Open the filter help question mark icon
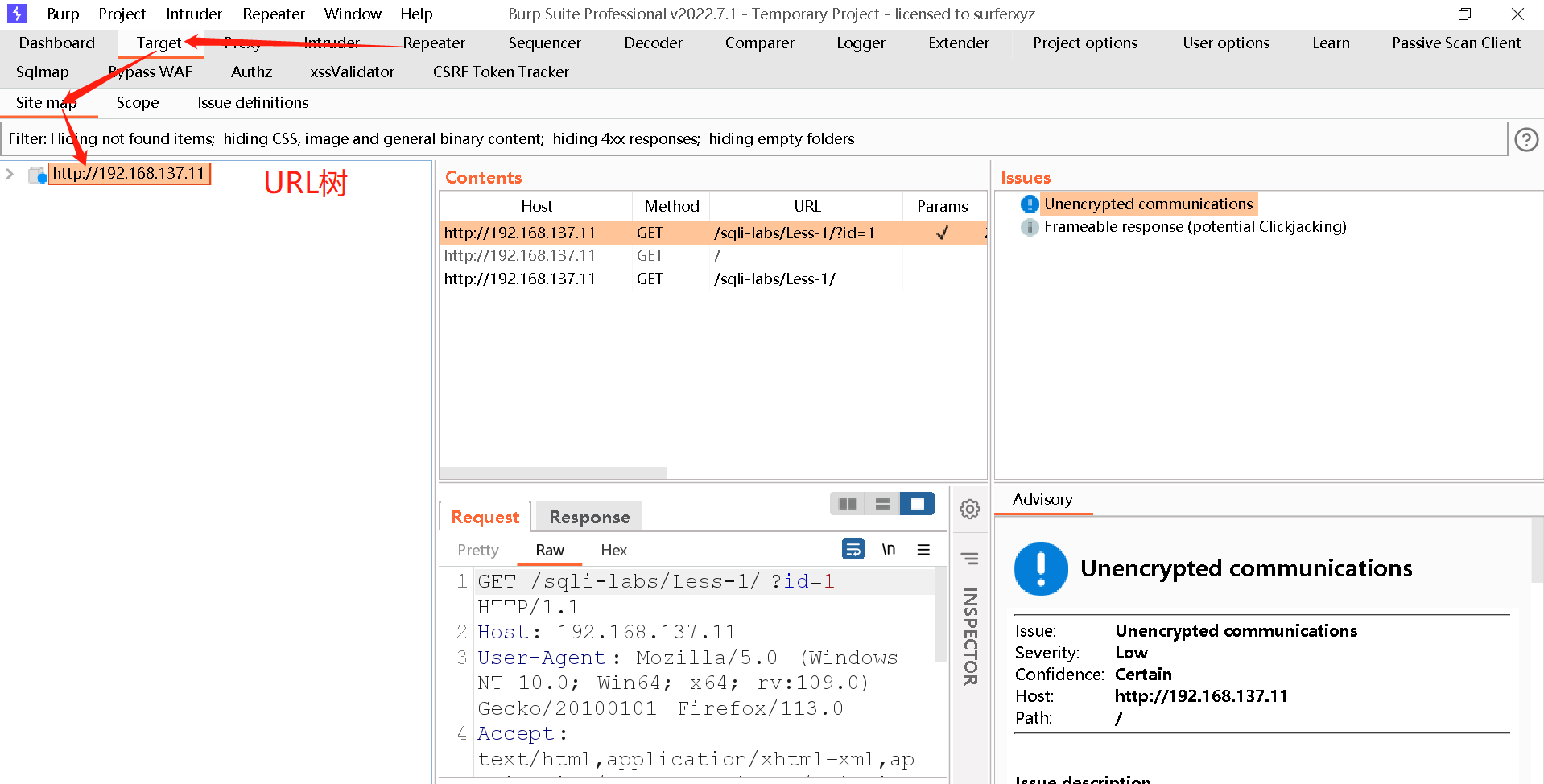Screen dimensions: 1544x784 pyautogui.click(x=1526, y=139)
